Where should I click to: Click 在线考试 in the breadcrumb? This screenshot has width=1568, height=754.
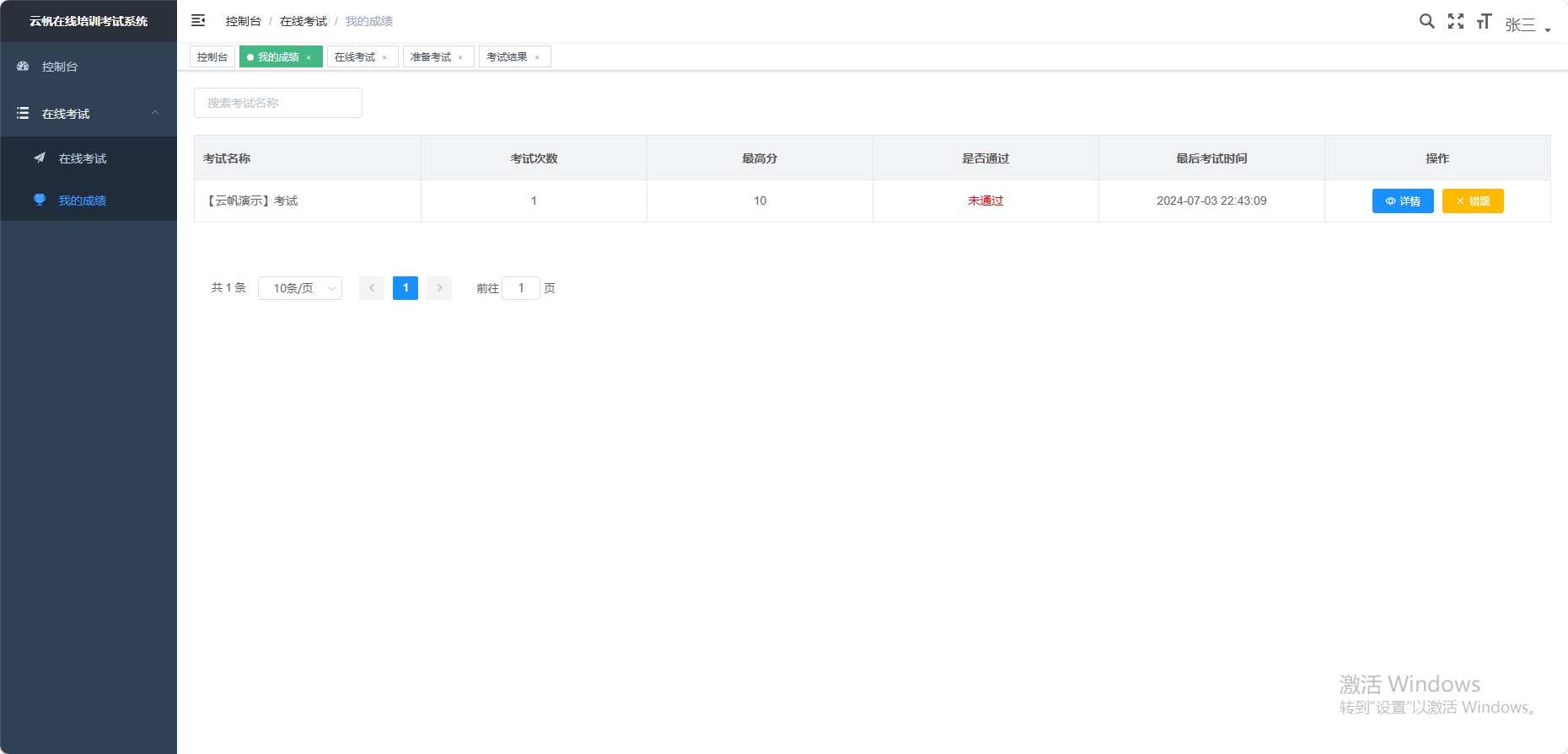click(x=303, y=21)
